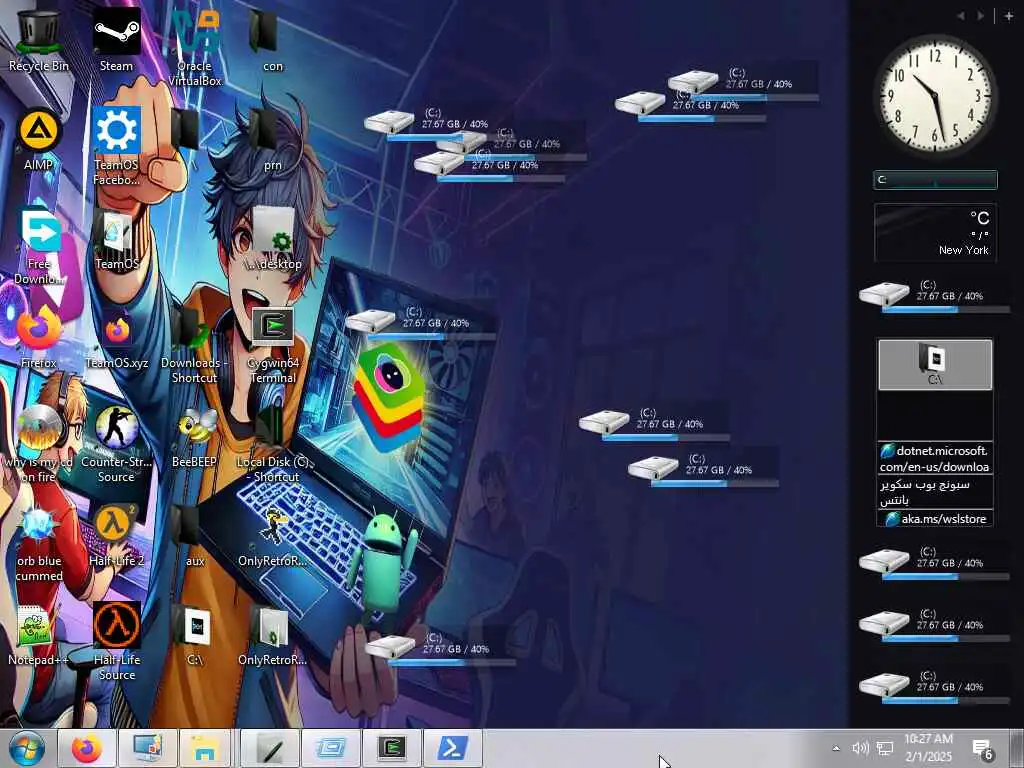Launch the Cygwin64 Terminal desktop icon

click(272, 345)
